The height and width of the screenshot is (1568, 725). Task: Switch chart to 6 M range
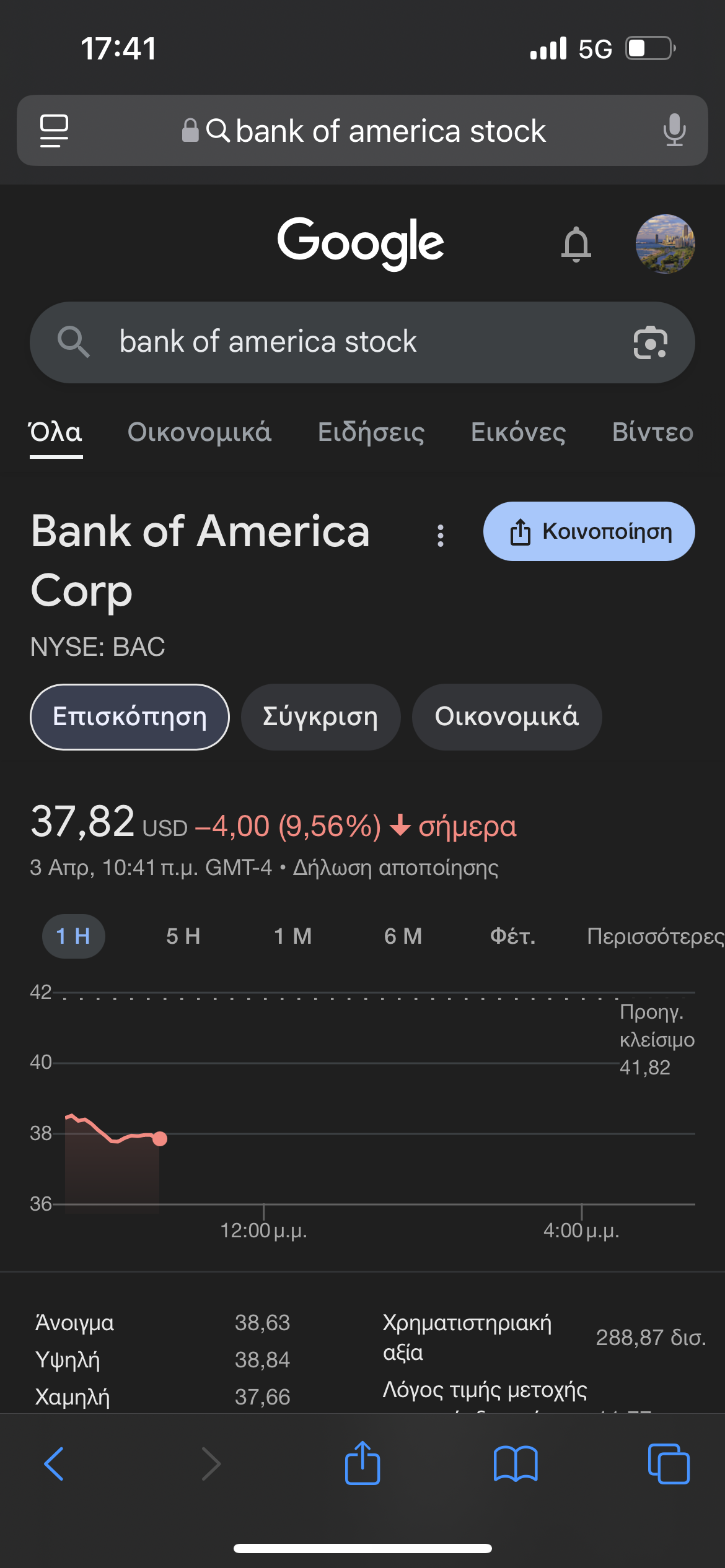(x=403, y=936)
